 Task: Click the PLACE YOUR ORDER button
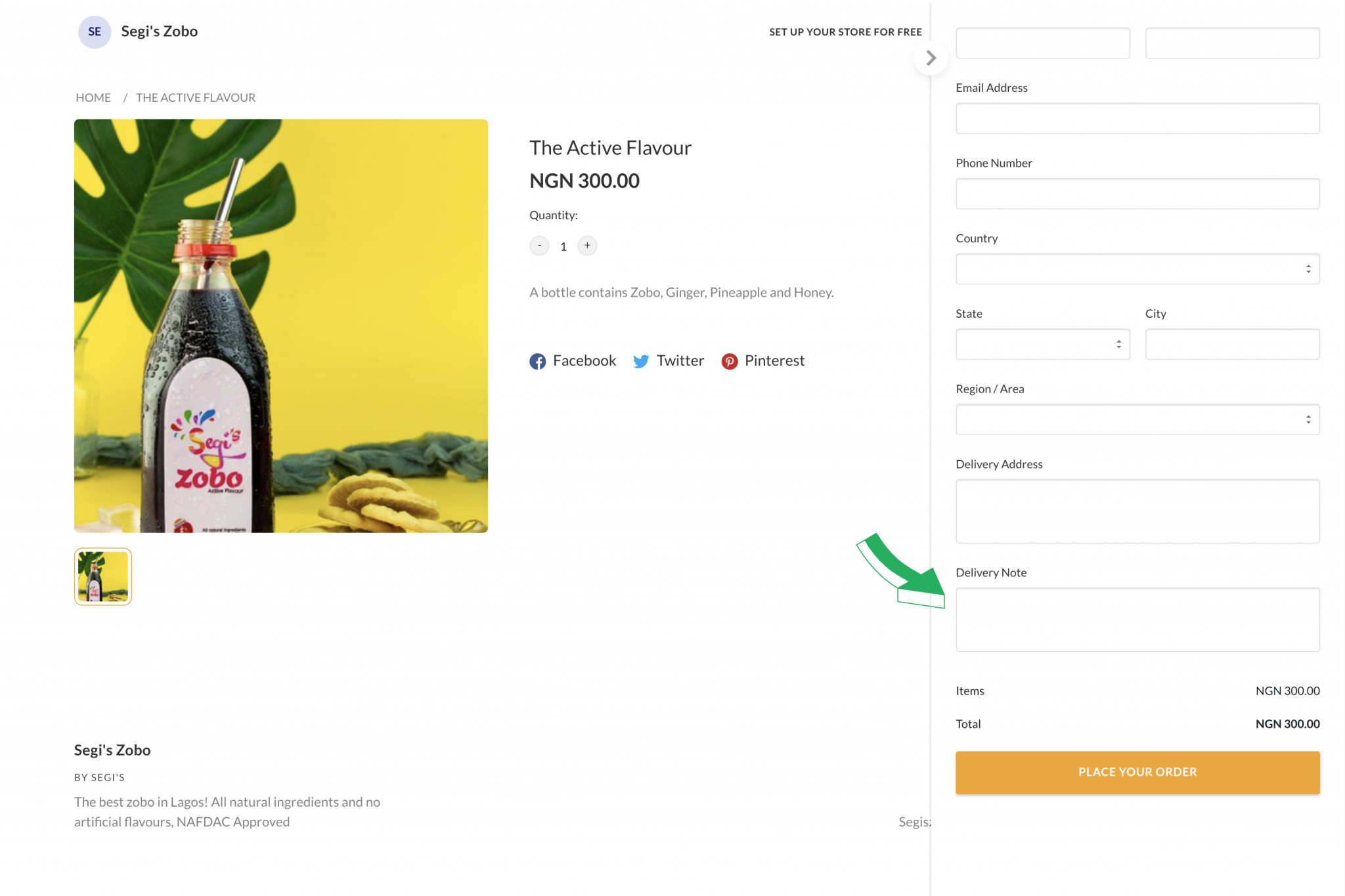[x=1137, y=771]
